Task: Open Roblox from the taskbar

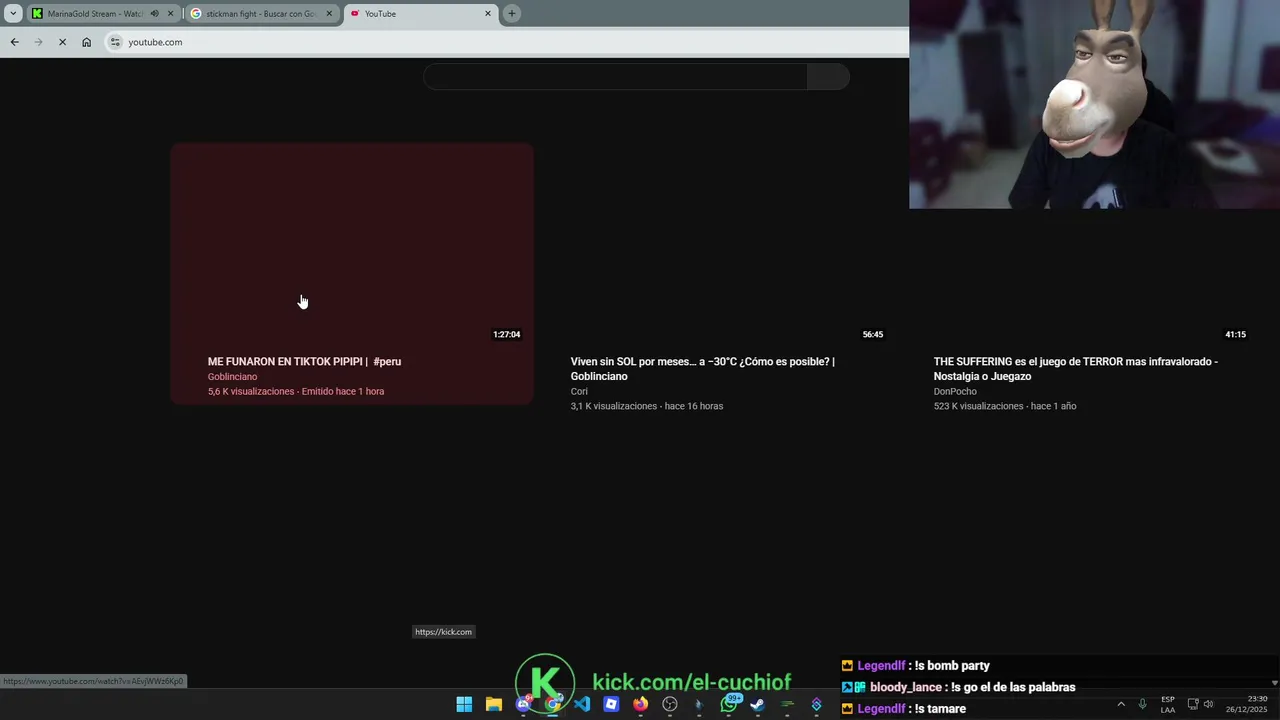Action: click(x=611, y=704)
